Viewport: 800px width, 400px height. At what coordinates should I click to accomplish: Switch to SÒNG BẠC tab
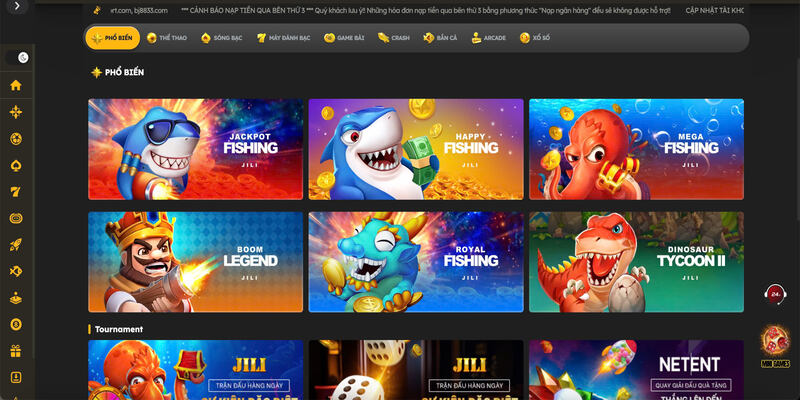(x=221, y=38)
